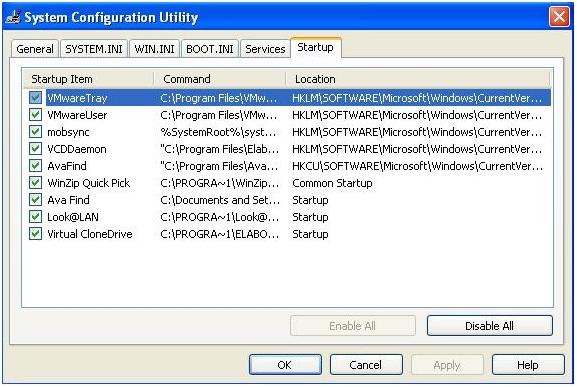Click the System Configuration Utility title icon
This screenshot has width=577, height=387.
(13, 17)
